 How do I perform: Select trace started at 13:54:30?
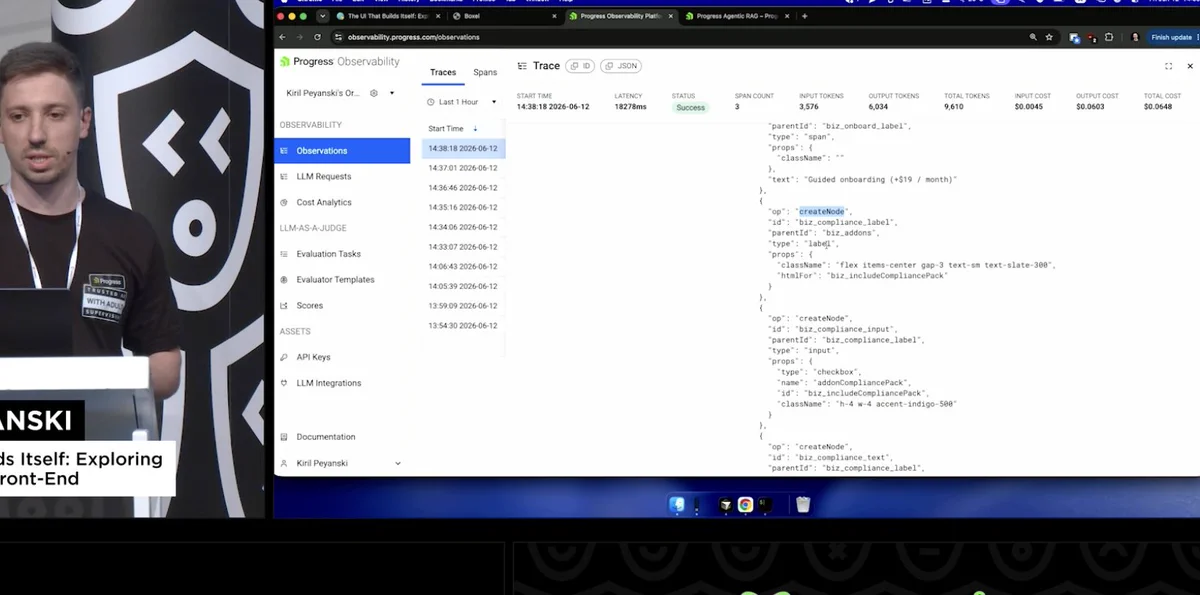463,325
